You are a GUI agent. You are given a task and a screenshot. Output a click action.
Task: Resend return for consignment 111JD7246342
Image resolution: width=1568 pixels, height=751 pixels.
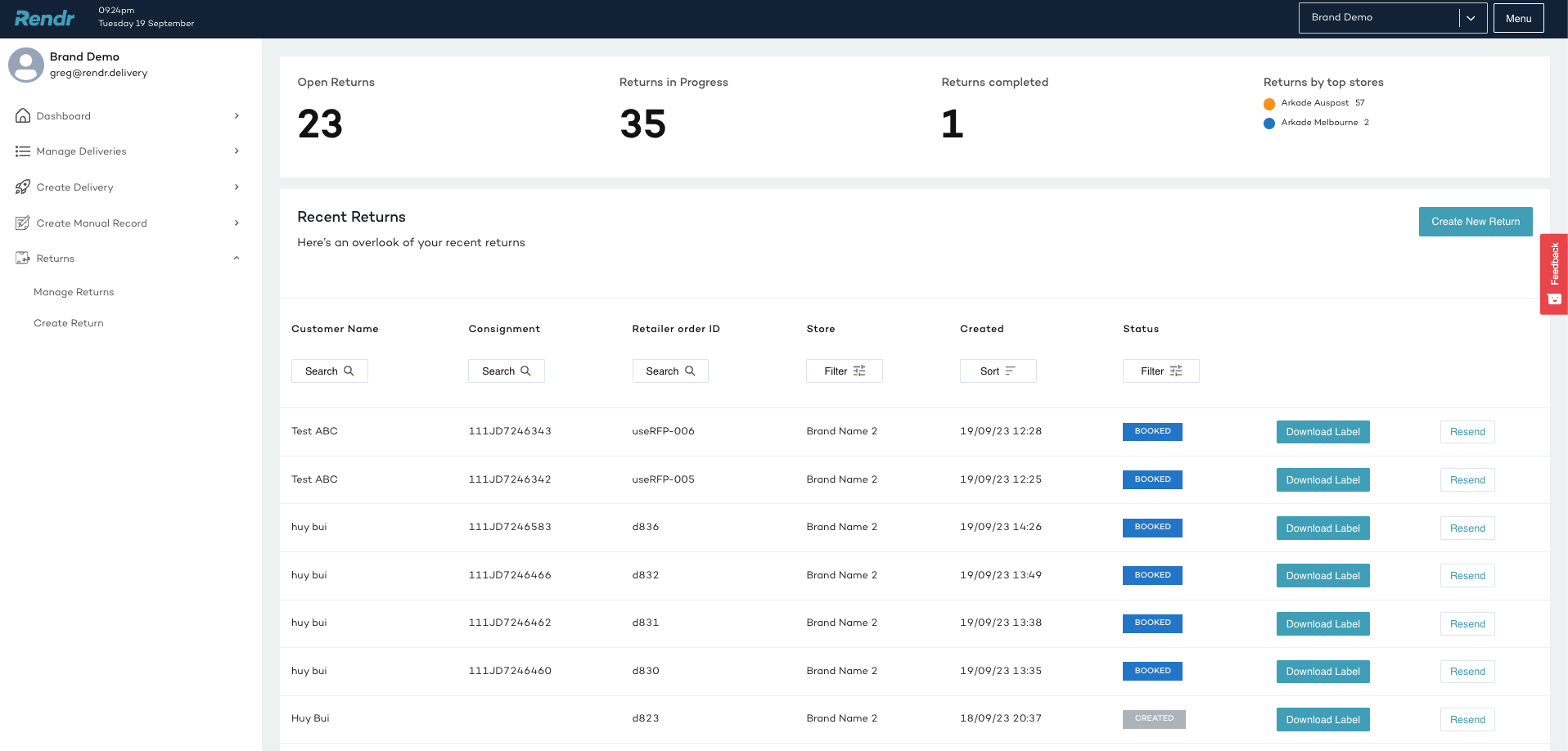tap(1467, 480)
